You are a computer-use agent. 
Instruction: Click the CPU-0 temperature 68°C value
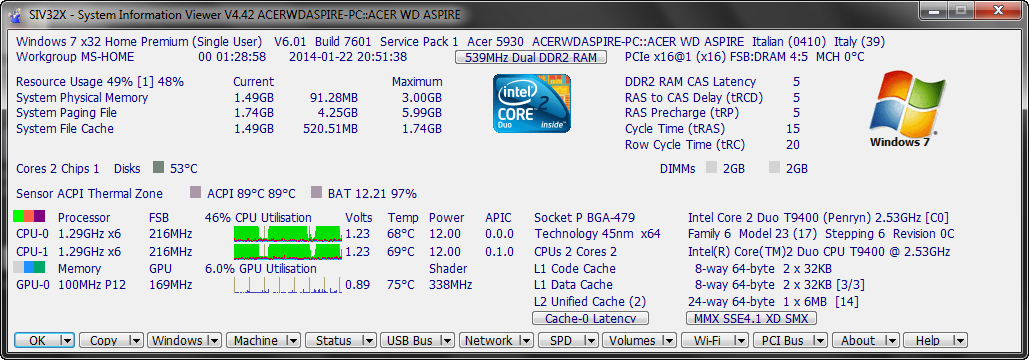pyautogui.click(x=401, y=233)
